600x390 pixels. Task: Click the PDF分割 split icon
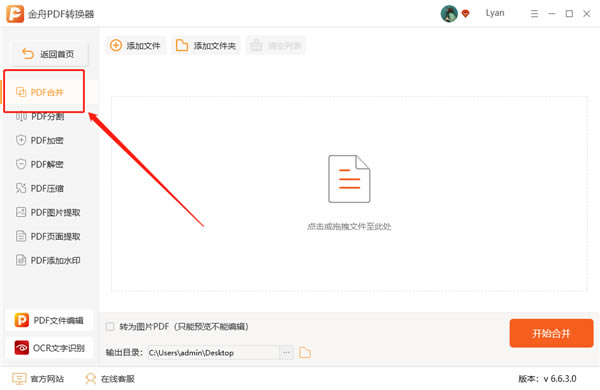tap(21, 116)
